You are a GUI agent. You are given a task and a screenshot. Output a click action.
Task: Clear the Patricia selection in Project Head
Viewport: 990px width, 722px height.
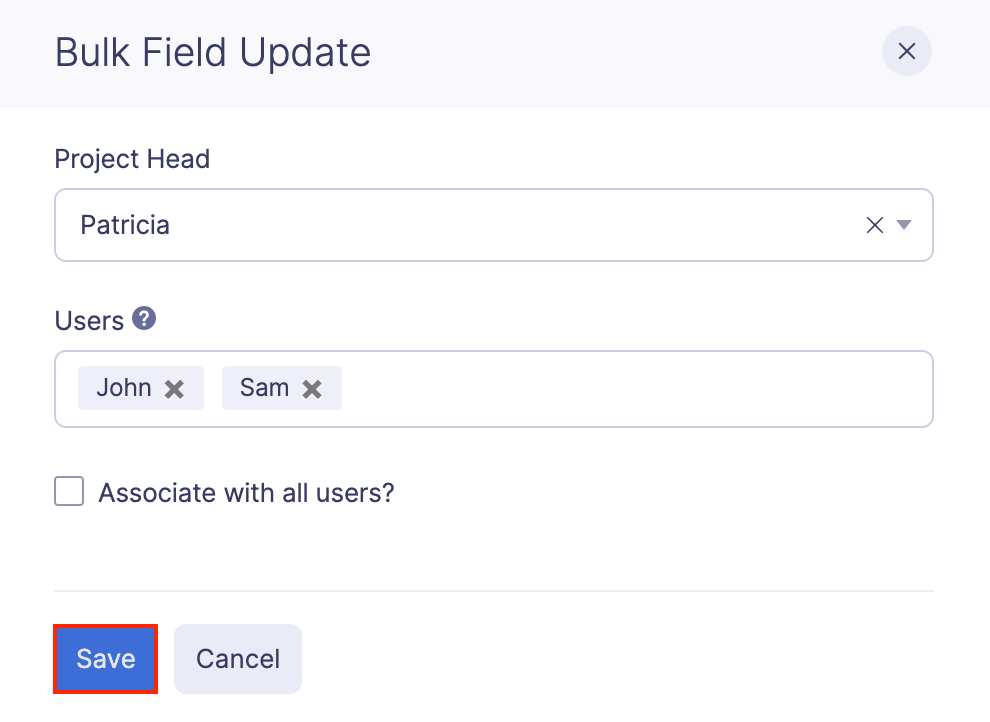coord(874,226)
